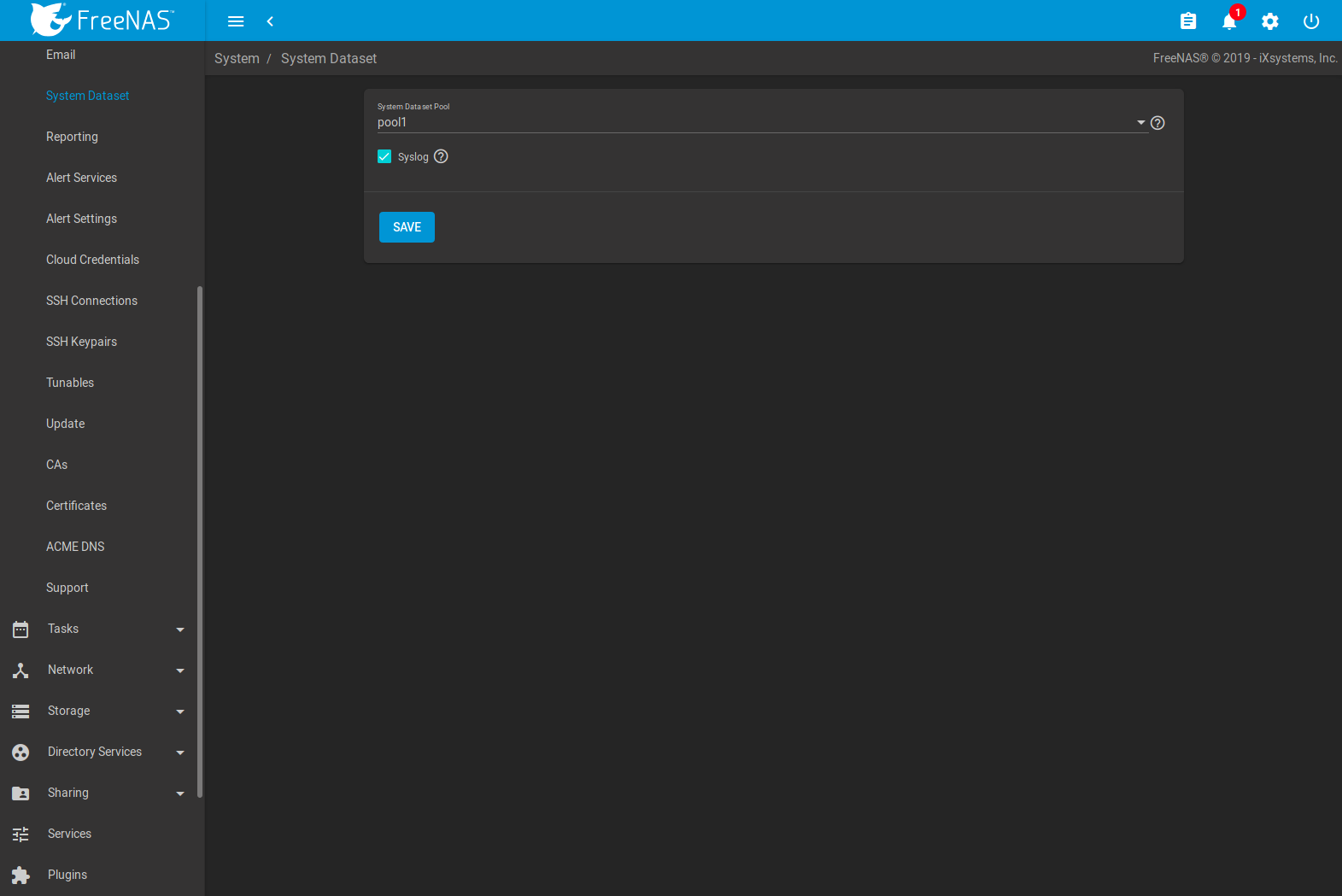Click the Sharing menu label
Viewport: 1342px width, 896px height.
[68, 793]
